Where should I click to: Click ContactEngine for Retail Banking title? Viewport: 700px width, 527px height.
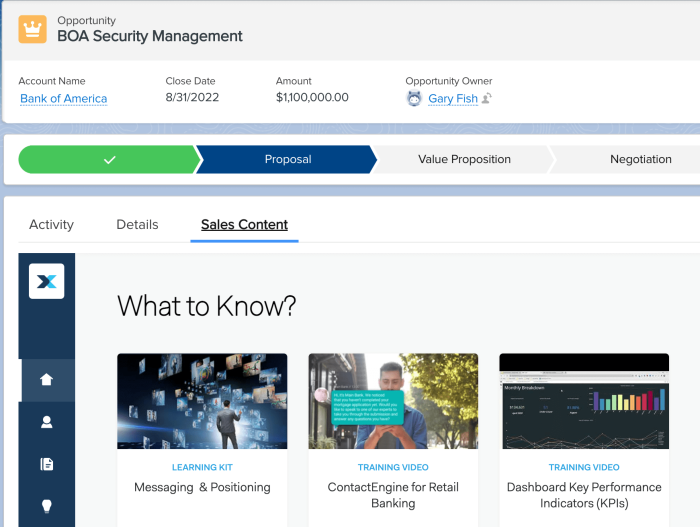393,495
